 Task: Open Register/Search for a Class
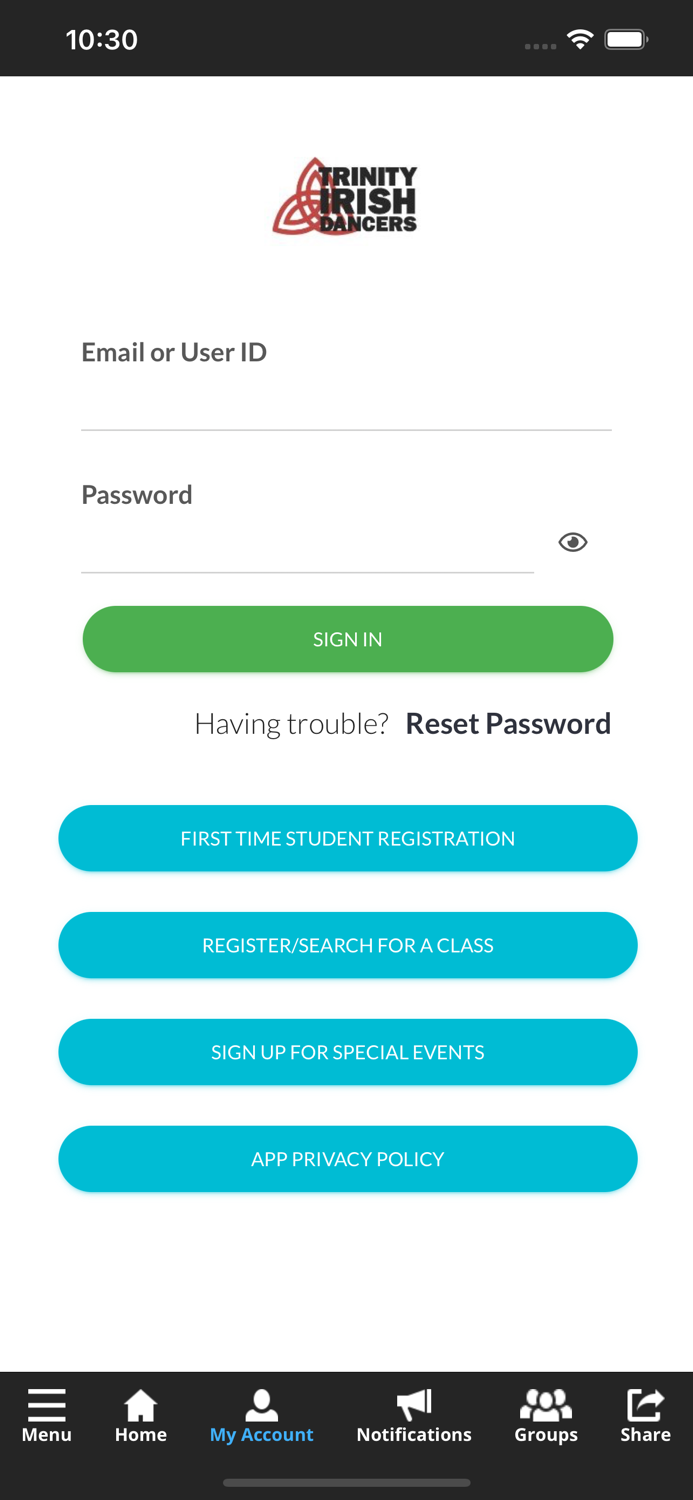point(347,945)
